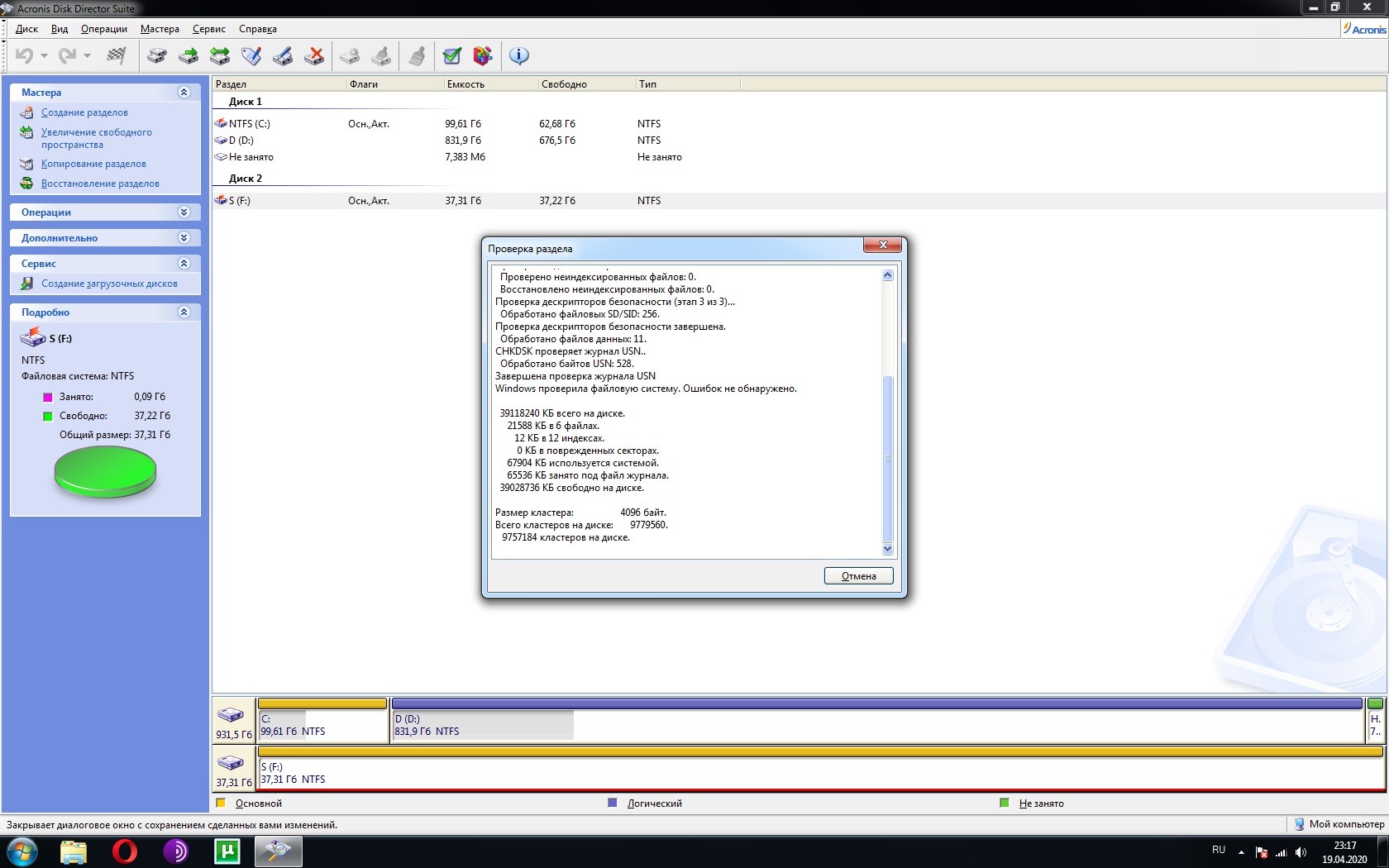Click the Емкость column header
The width and height of the screenshot is (1389, 868).
pos(490,84)
